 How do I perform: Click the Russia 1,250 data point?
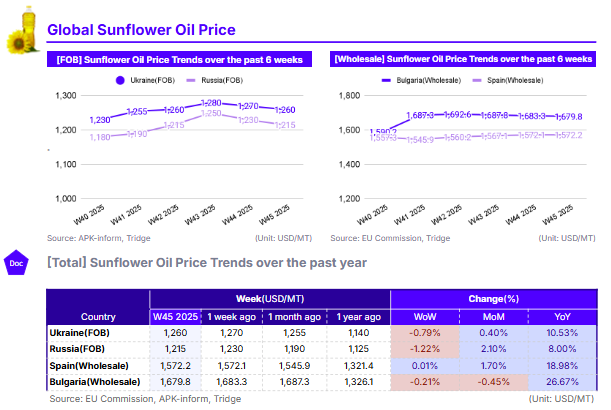tap(211, 114)
